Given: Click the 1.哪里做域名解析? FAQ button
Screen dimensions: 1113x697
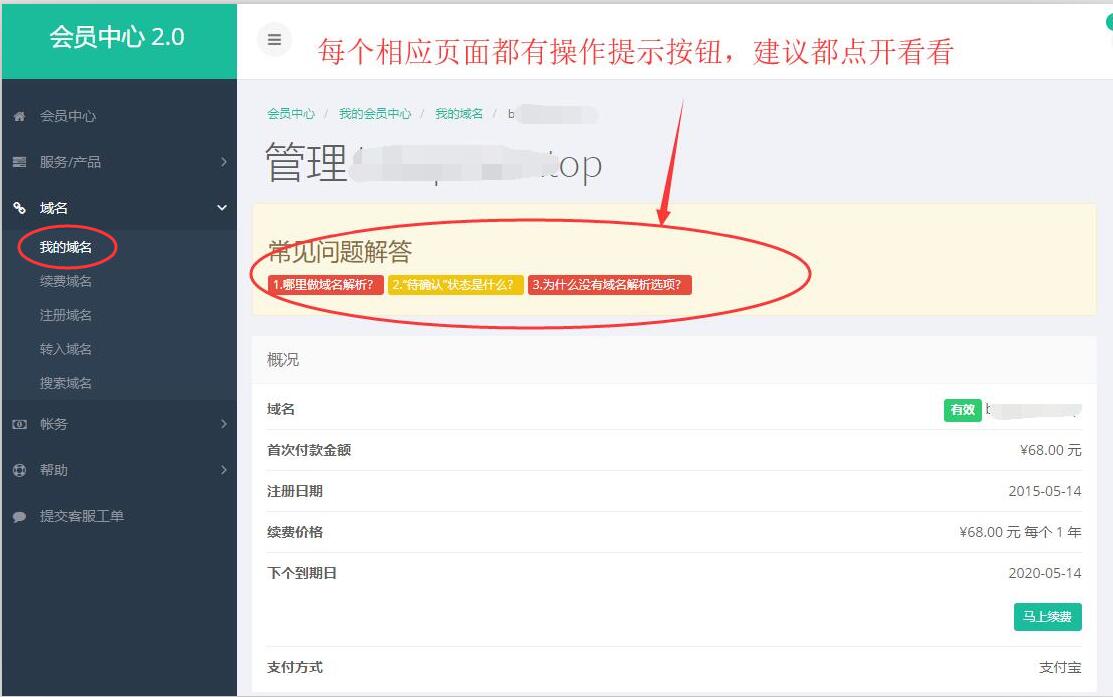Looking at the screenshot, I should [326, 285].
